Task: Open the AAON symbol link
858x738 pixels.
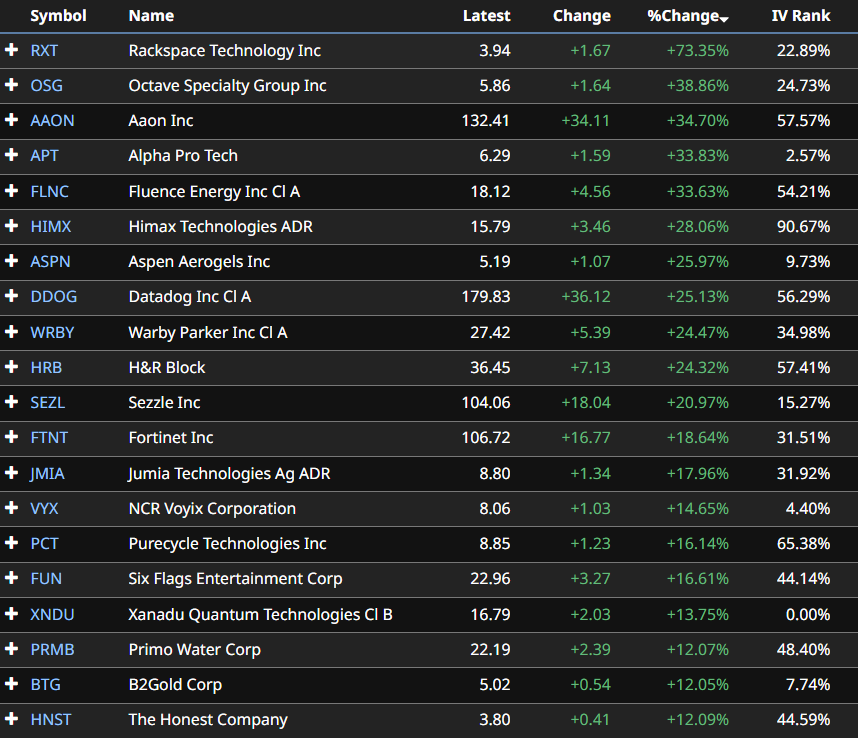Action: tap(53, 120)
